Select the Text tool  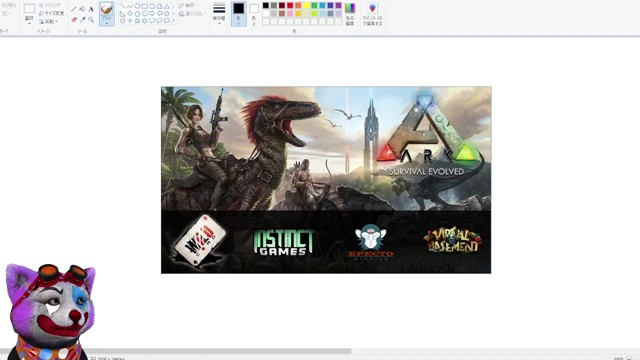tap(91, 9)
